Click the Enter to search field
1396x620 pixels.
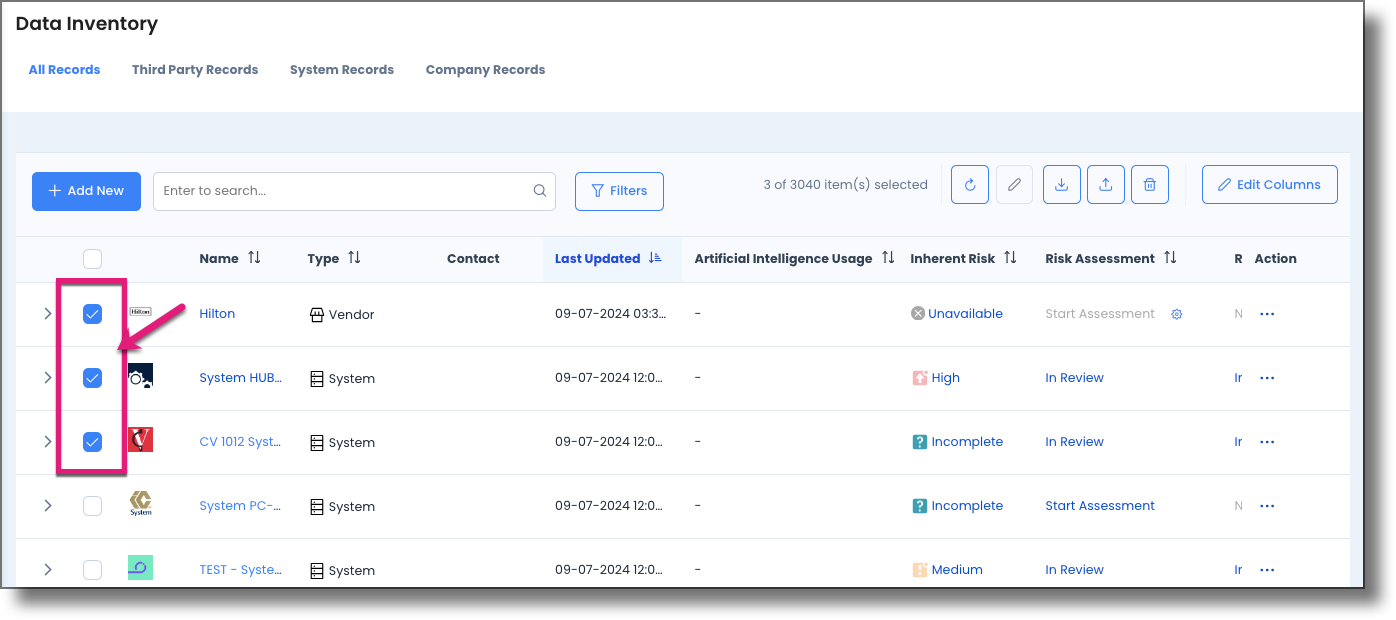tap(354, 191)
